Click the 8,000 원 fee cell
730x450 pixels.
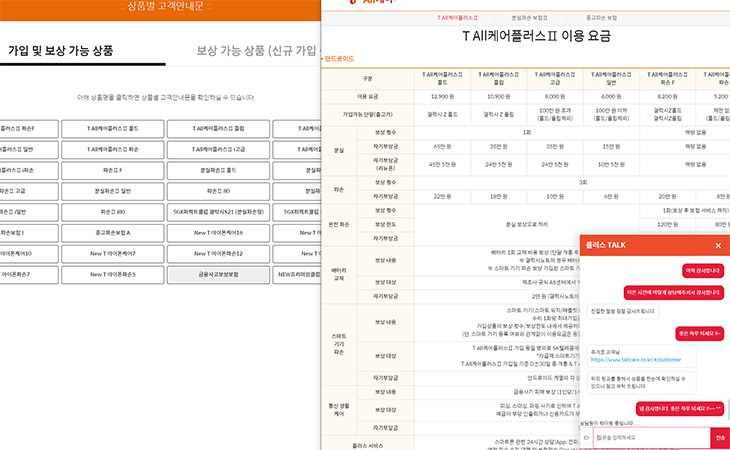tap(554, 97)
